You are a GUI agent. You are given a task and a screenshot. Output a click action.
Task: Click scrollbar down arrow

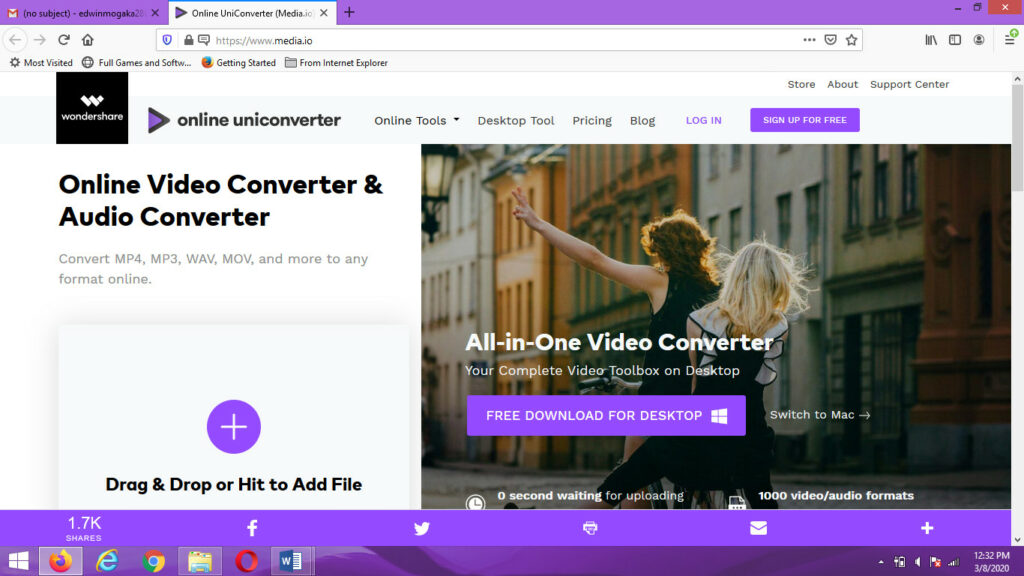[x=1017, y=540]
